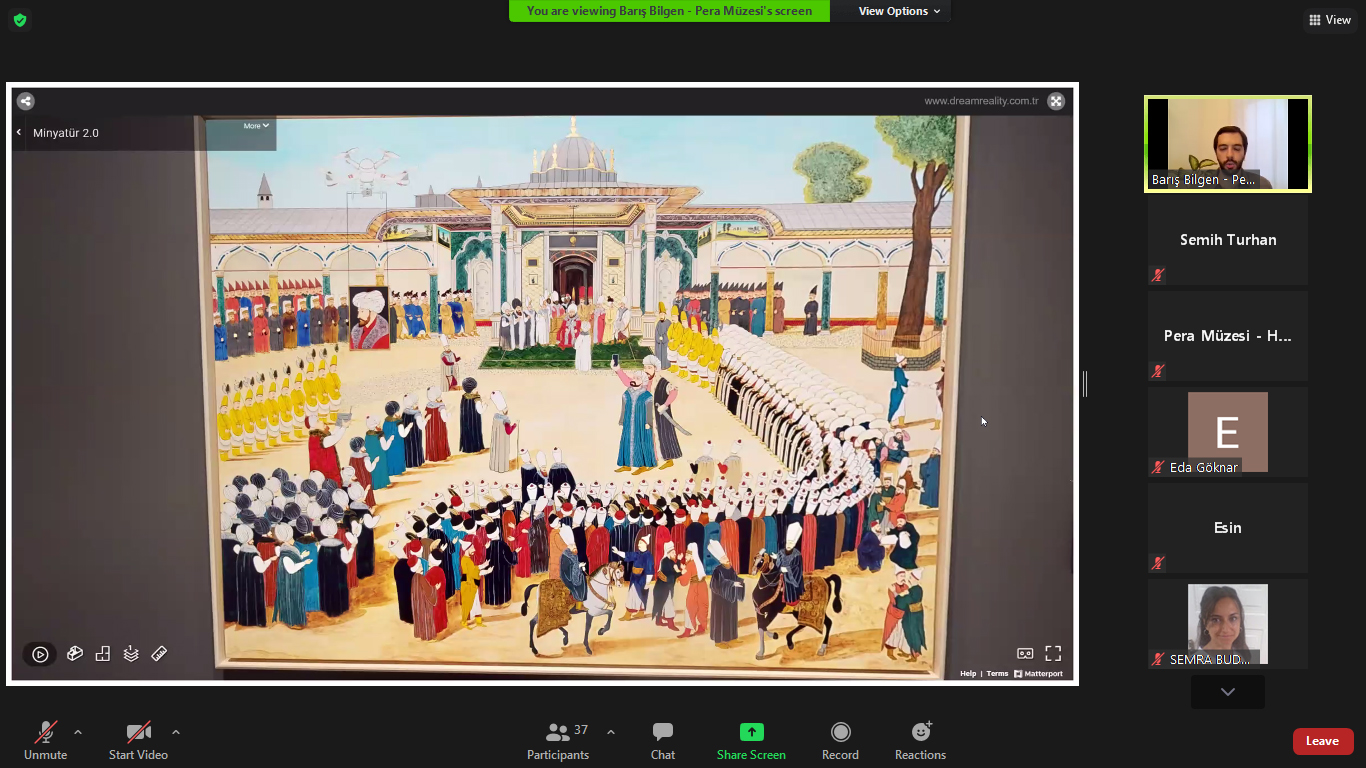Click the muted mic icon on Esin's tile

1158,563
